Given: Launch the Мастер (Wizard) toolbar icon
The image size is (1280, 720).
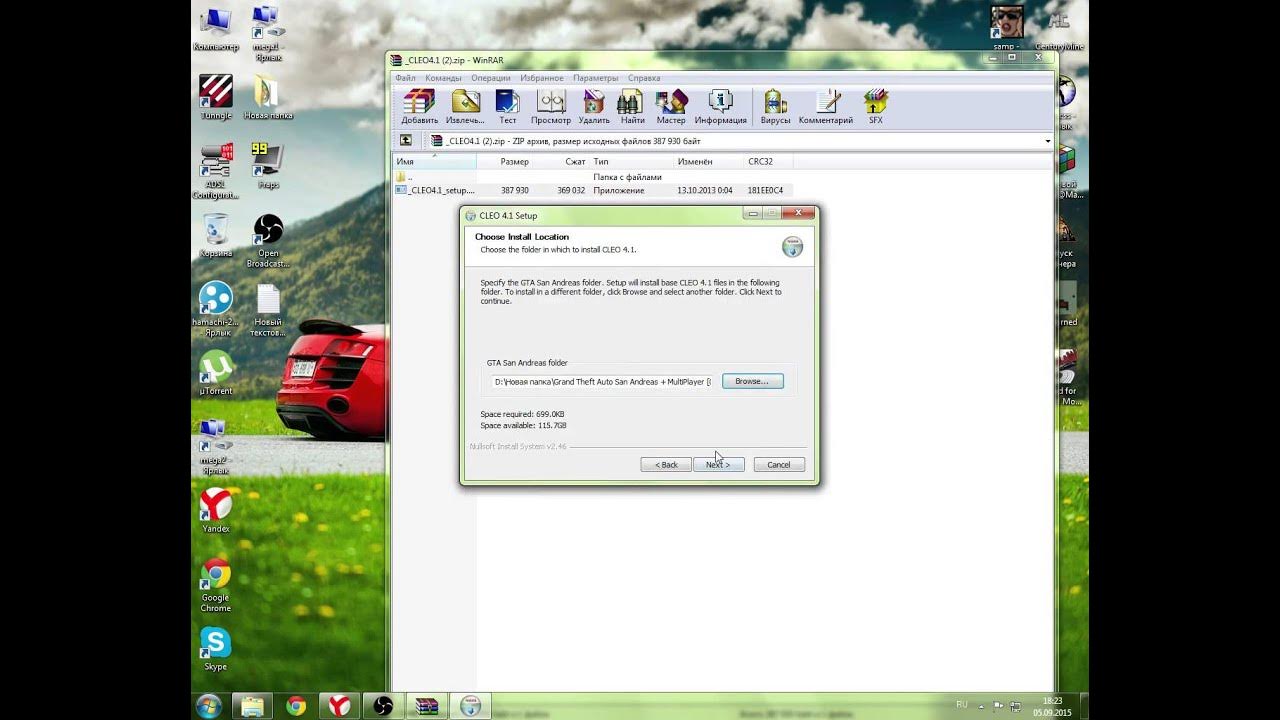Looking at the screenshot, I should click(671, 107).
